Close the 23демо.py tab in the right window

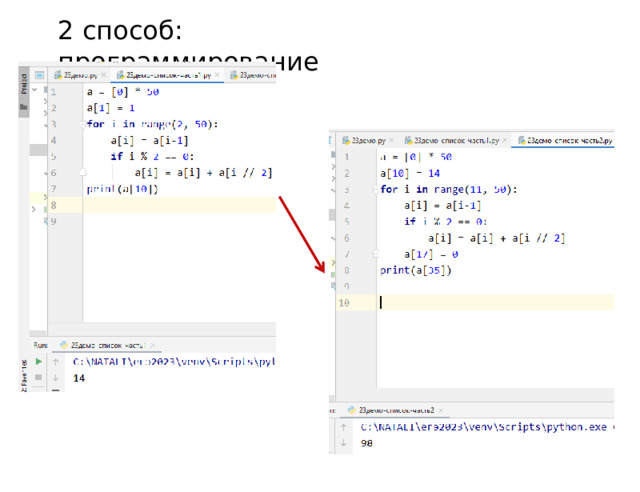click(392, 140)
